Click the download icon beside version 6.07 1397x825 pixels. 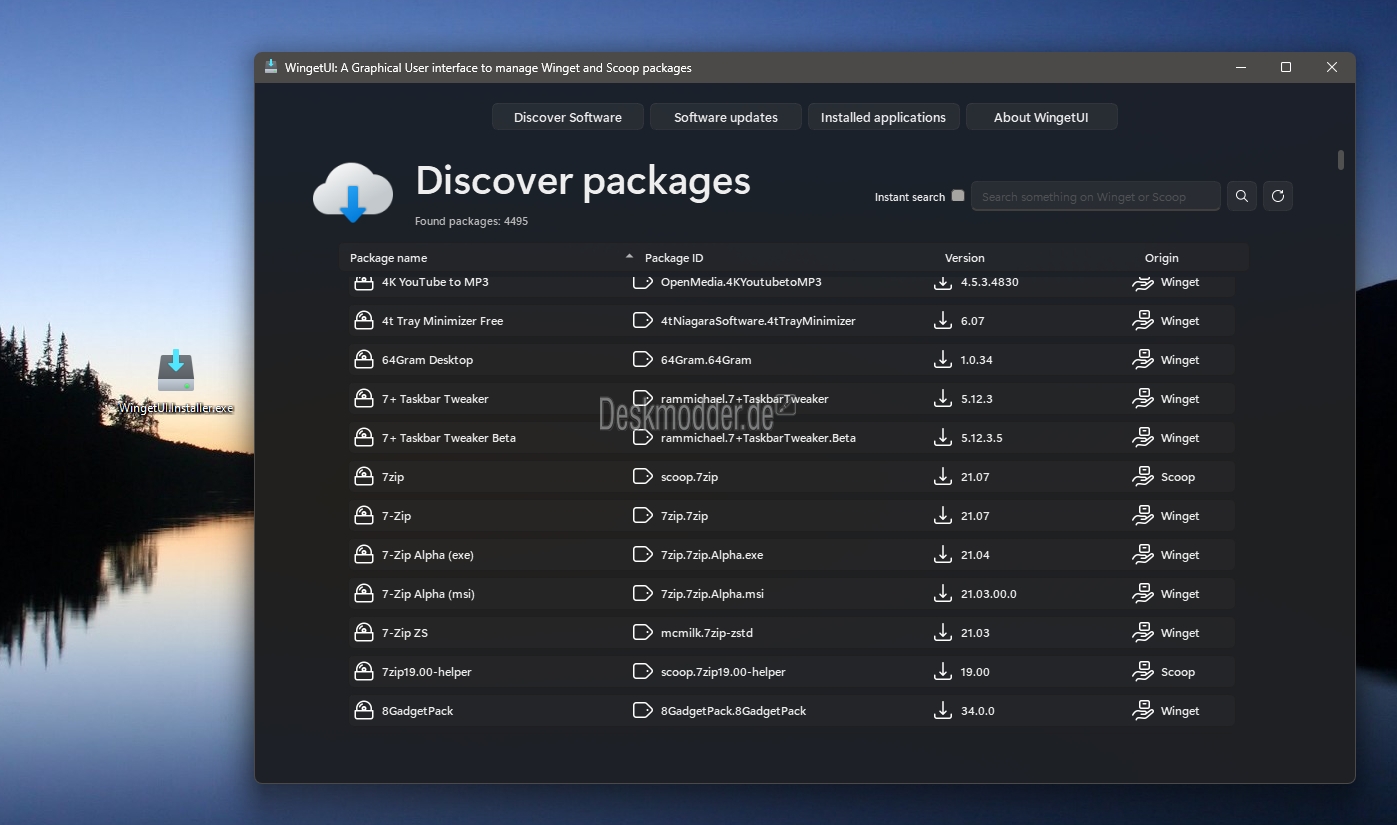[942, 320]
